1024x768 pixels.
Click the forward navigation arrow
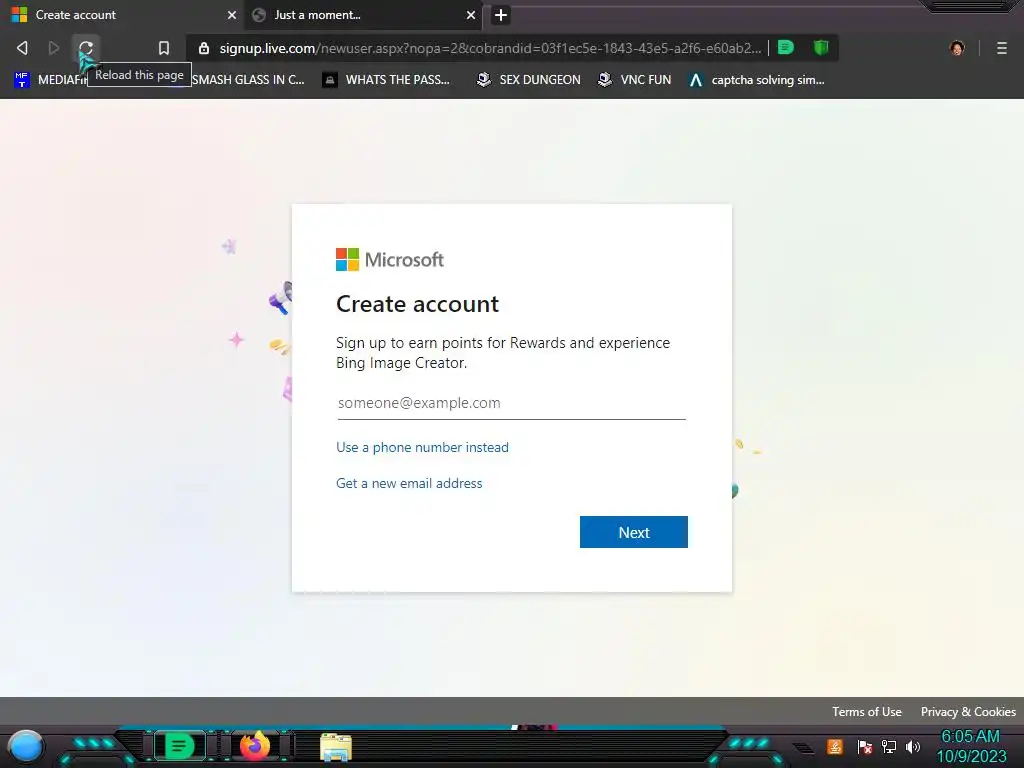click(54, 48)
